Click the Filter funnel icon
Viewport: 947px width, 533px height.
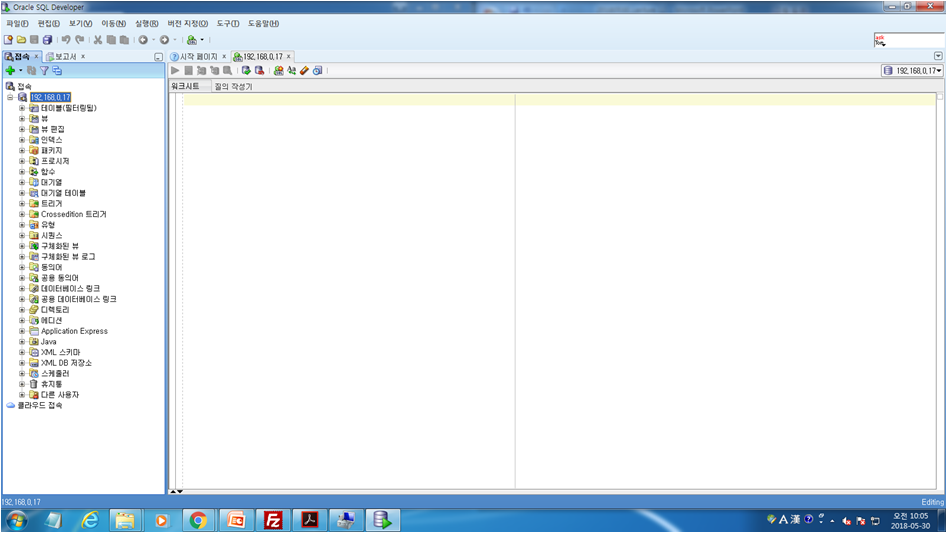pyautogui.click(x=44, y=71)
